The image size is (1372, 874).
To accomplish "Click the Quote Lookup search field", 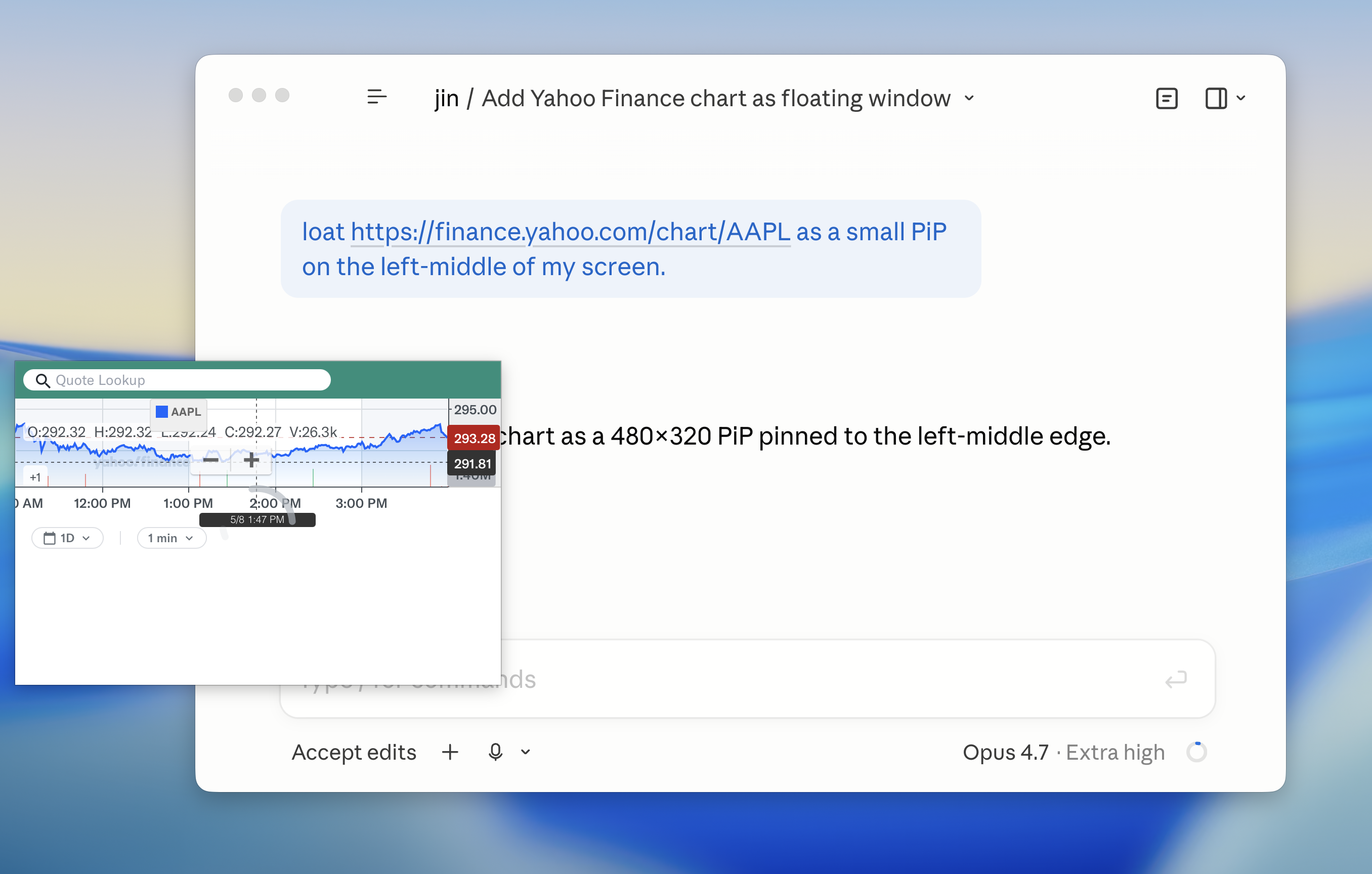I will coord(177,380).
